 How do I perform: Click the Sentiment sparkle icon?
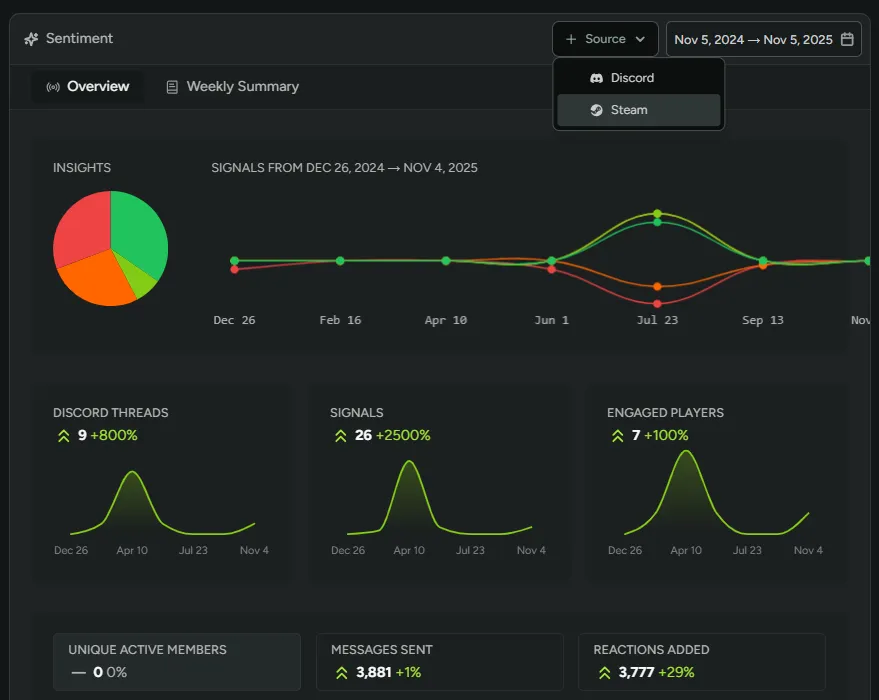(x=32, y=39)
